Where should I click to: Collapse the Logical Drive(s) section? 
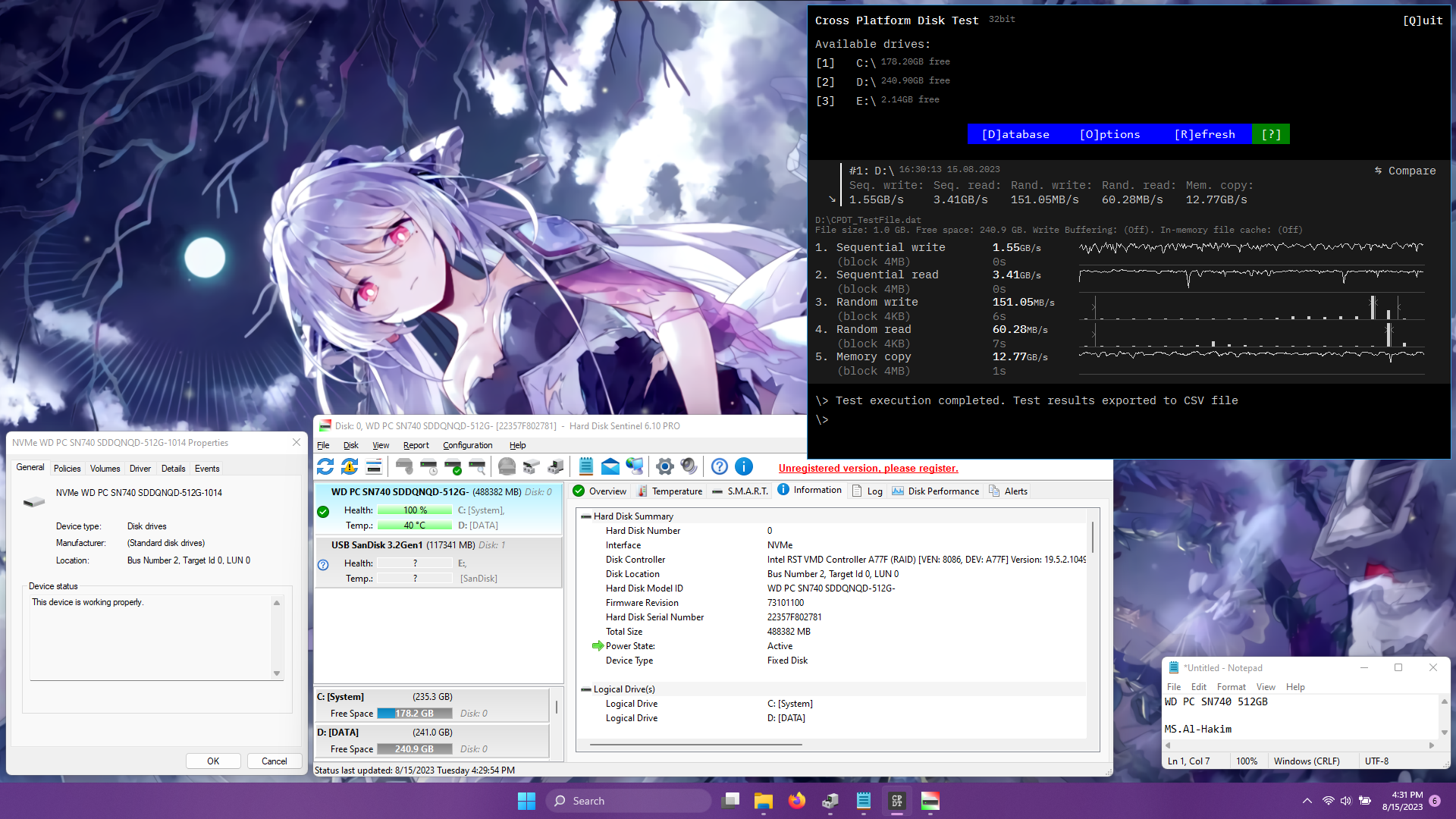586,689
